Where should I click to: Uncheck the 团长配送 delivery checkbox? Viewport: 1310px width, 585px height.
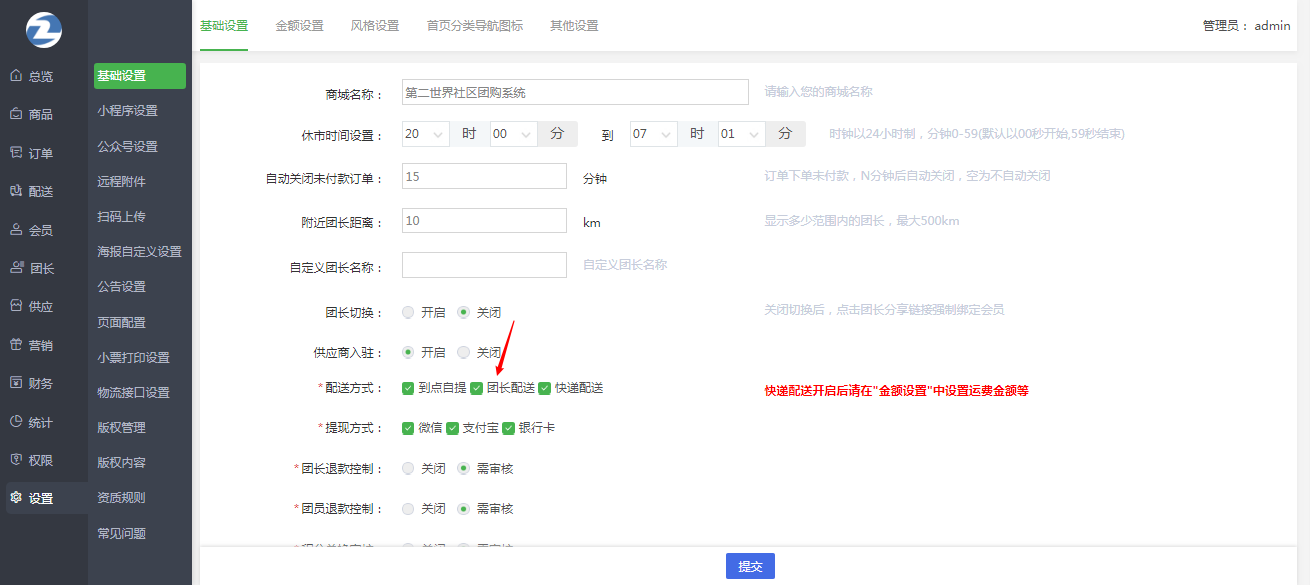click(477, 388)
